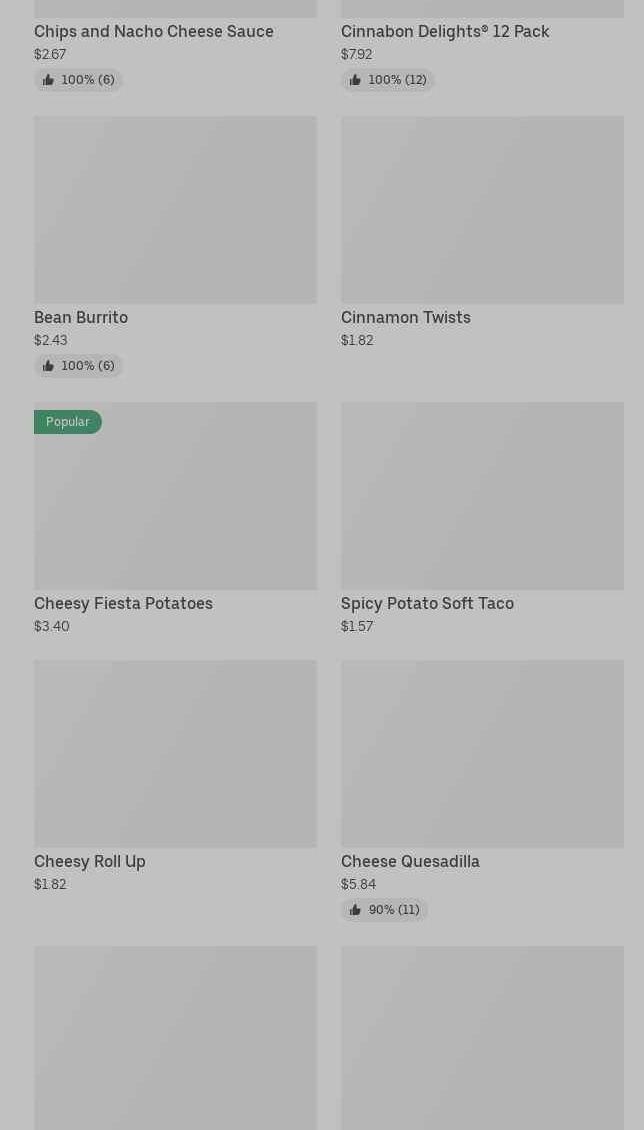
Task: Click the Bean Burrito name link
Action: point(81,317)
